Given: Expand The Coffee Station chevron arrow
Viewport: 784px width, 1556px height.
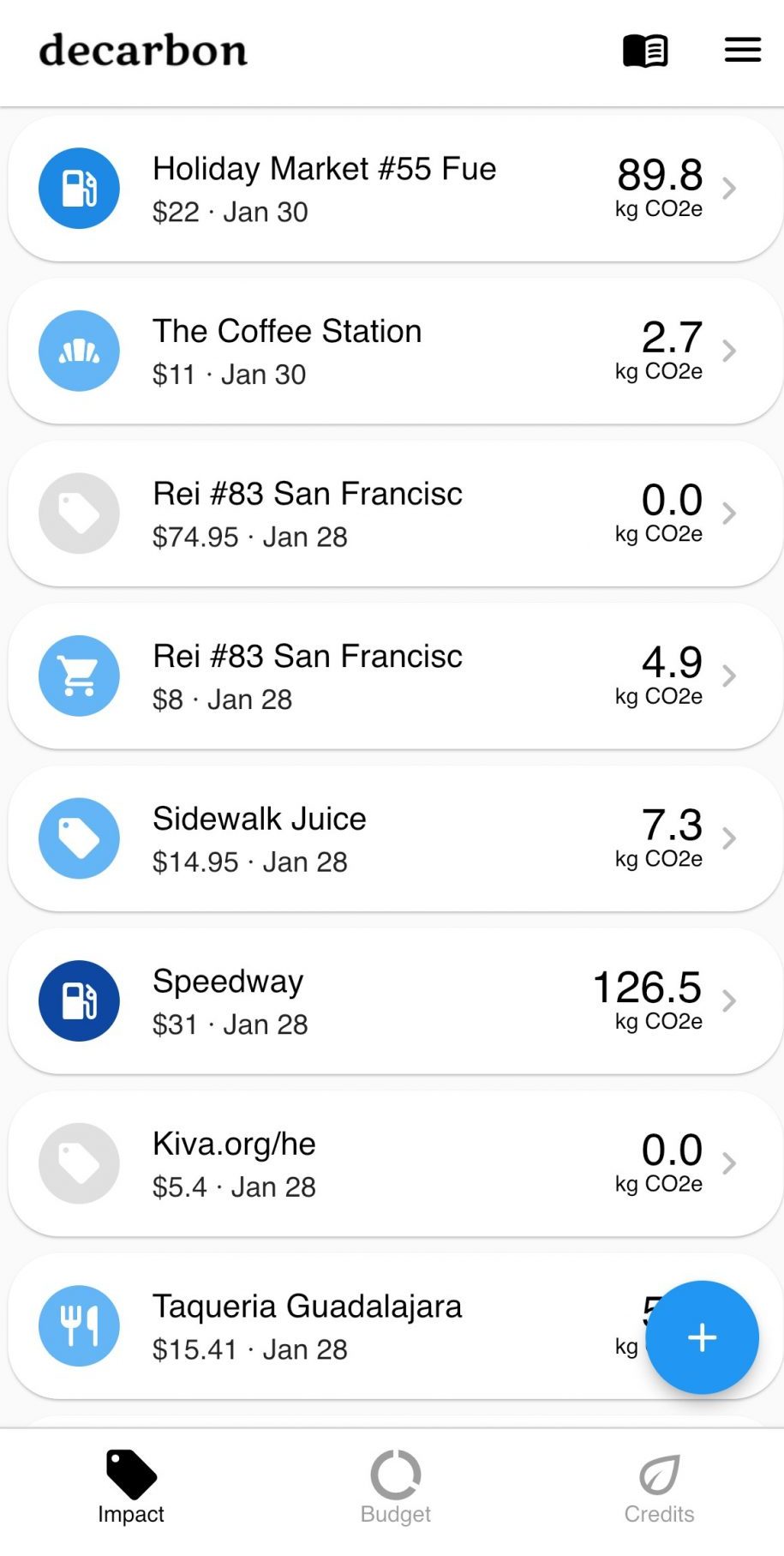Looking at the screenshot, I should click(729, 351).
